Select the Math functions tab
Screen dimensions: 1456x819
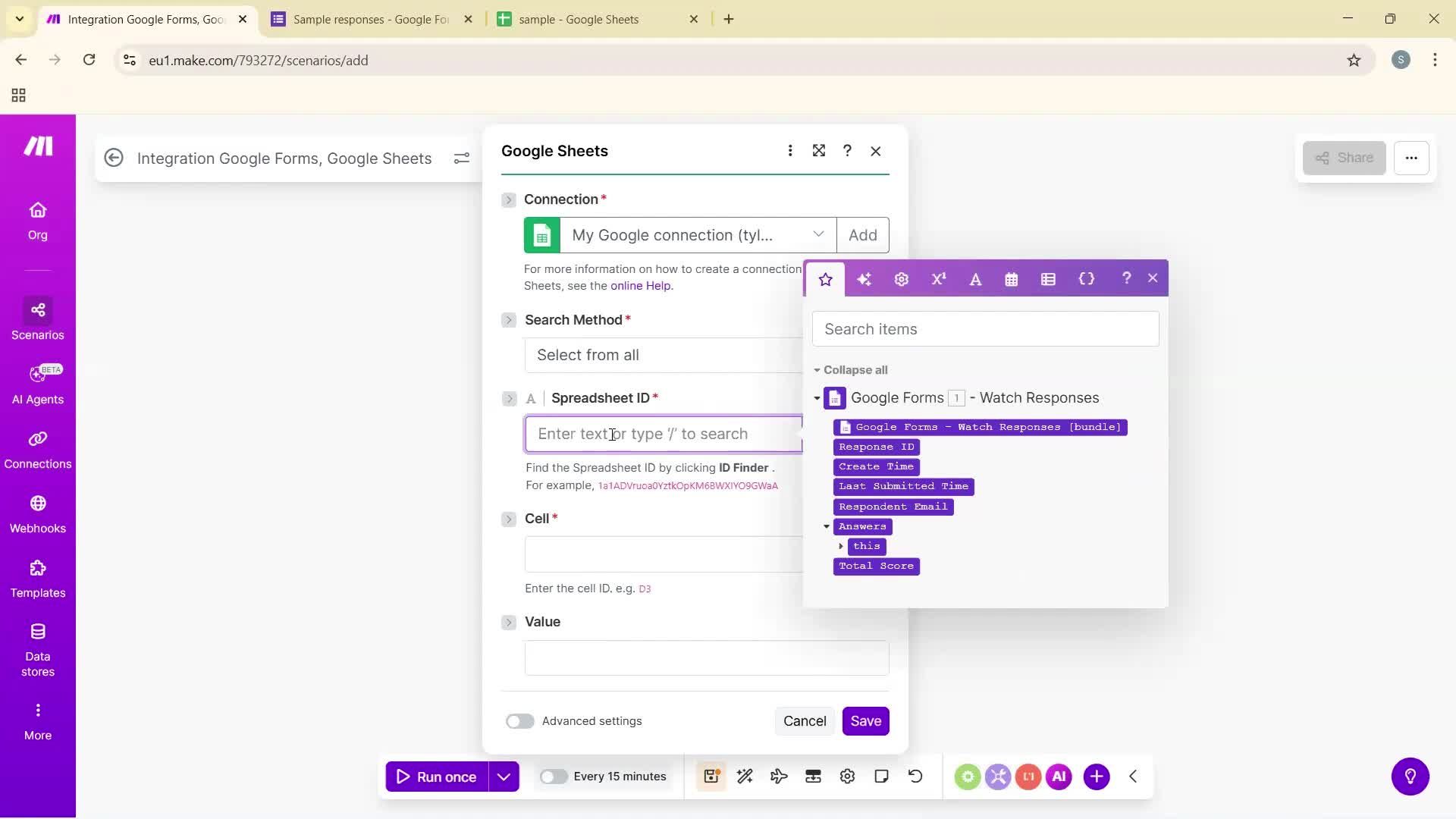click(938, 279)
